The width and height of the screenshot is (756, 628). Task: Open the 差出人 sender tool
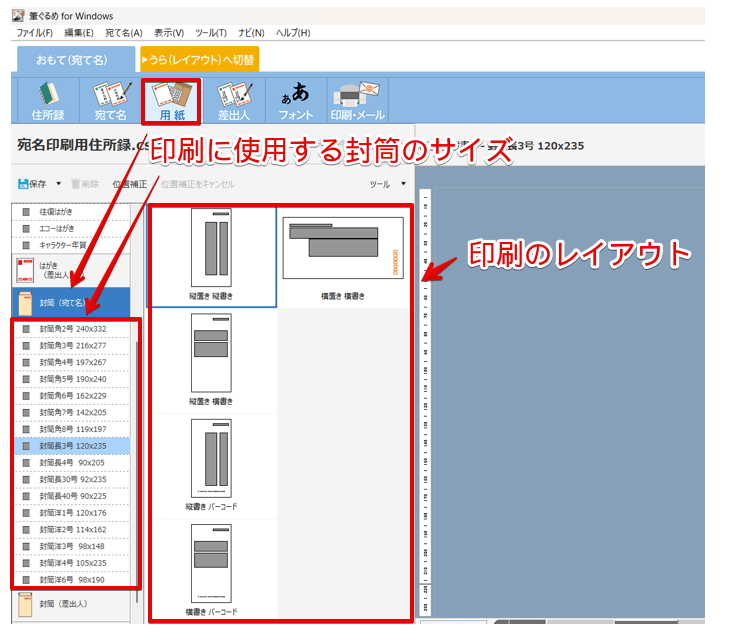(x=234, y=100)
